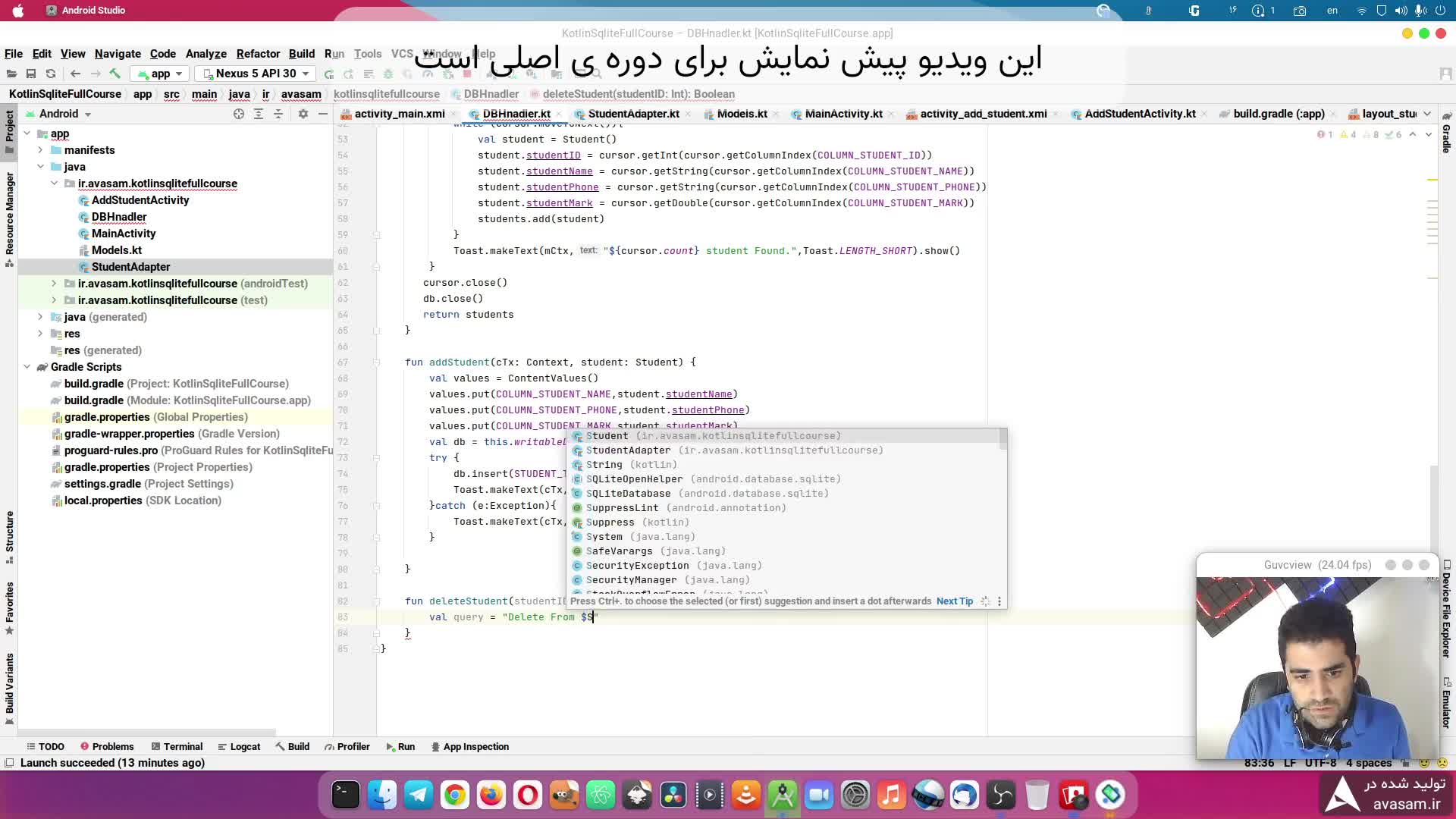Click the Sync/Reload files icon

pyautogui.click(x=51, y=74)
